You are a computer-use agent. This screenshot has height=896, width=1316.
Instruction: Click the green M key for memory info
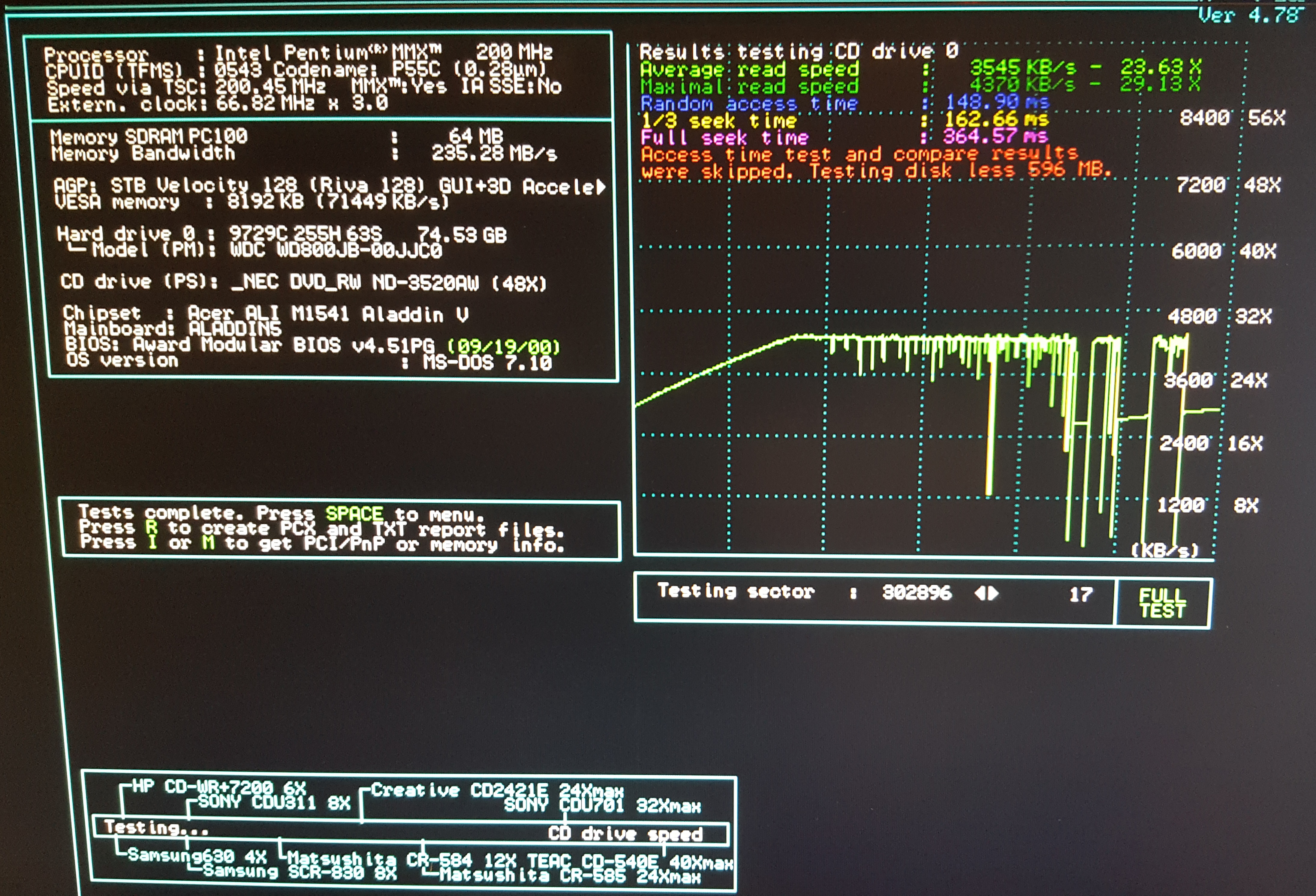click(x=208, y=543)
